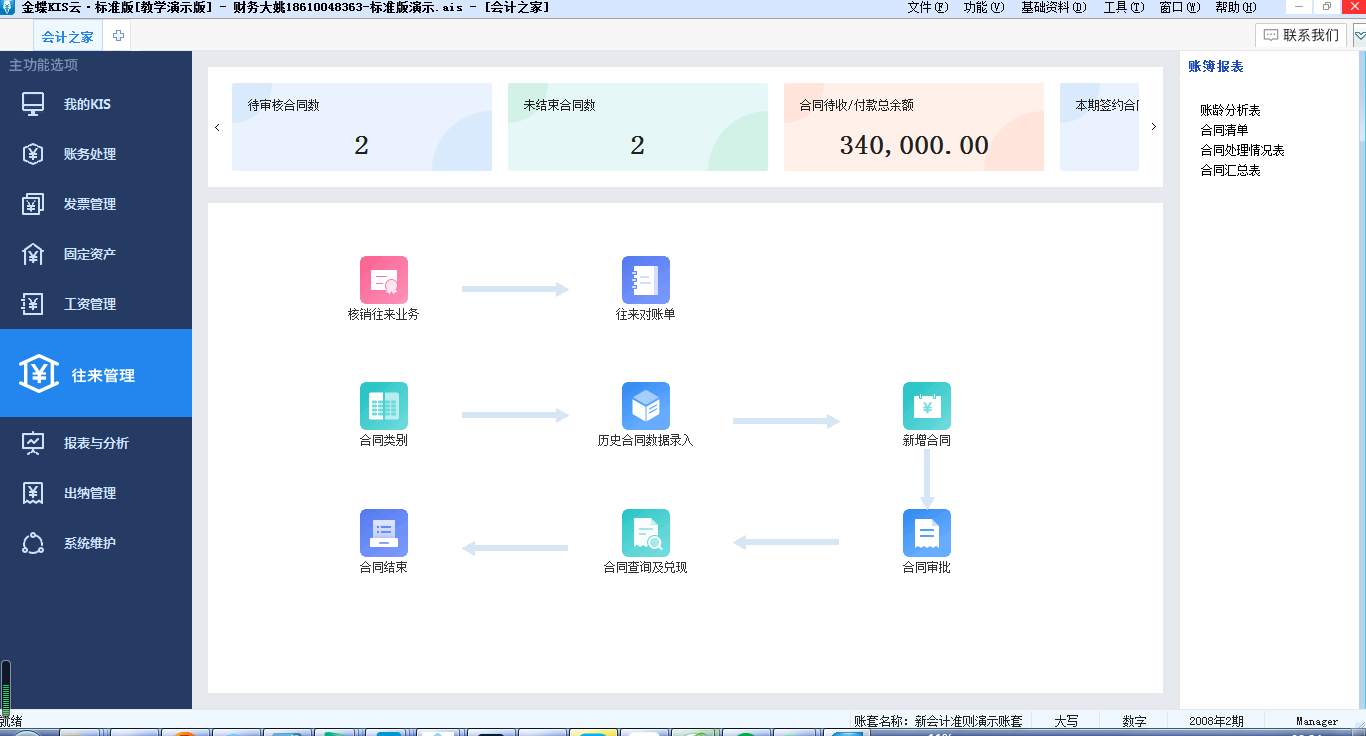Image resolution: width=1366 pixels, height=736 pixels.
Task: Click 出纳管理 receipt sidebar icon
Action: 33,493
